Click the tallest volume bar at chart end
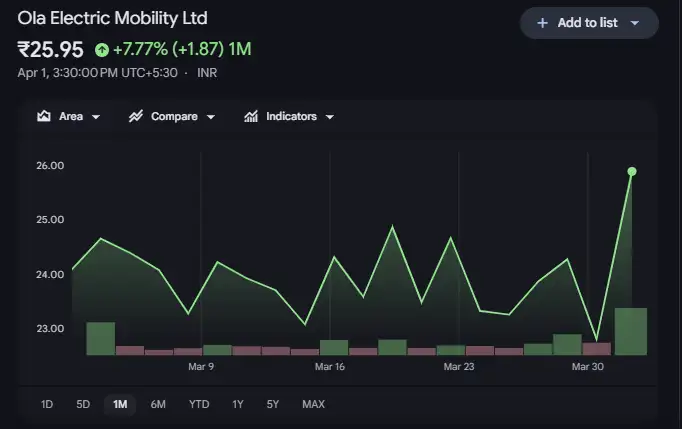Screen dimensions: 682x429 pos(631,332)
